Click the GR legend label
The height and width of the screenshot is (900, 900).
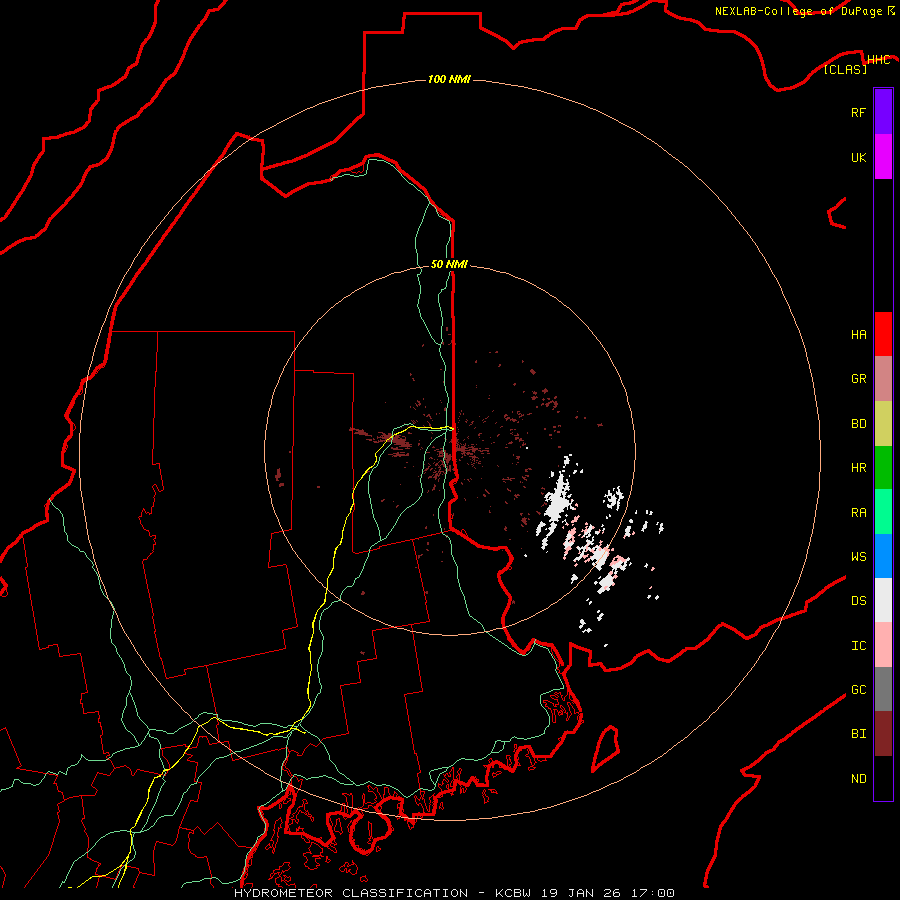(858, 379)
